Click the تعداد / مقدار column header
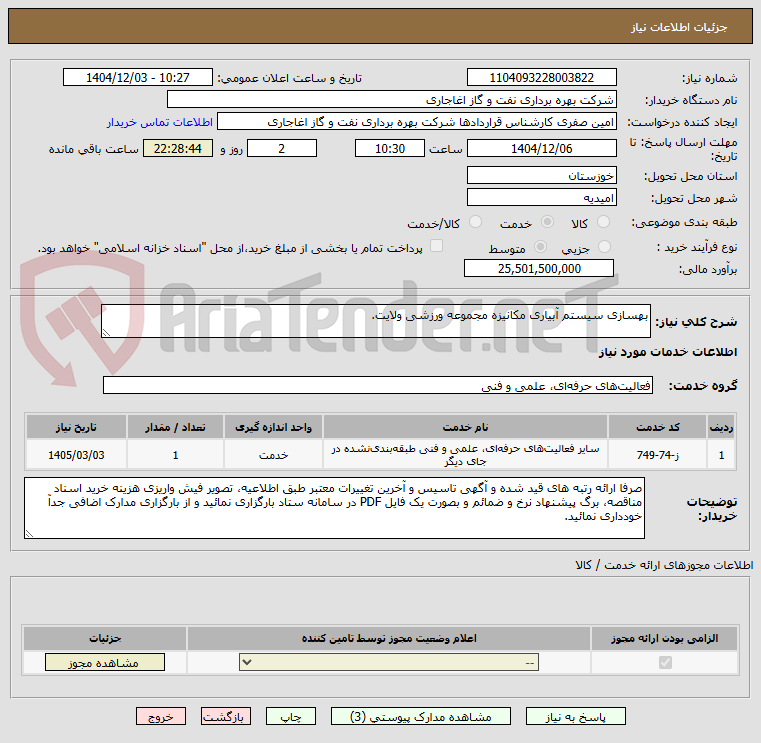The image size is (761, 743). point(175,427)
